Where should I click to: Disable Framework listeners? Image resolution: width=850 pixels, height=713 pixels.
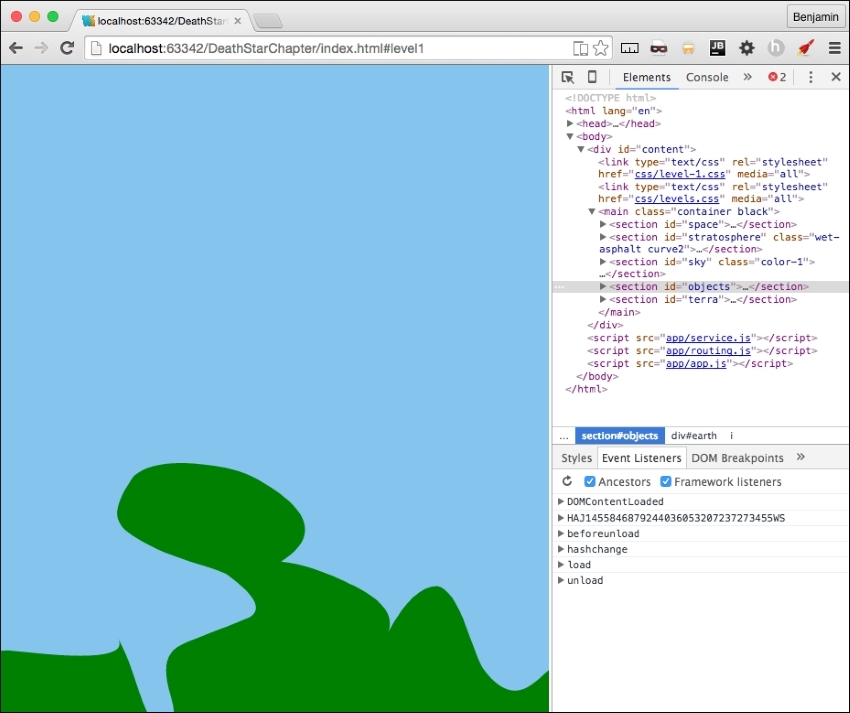665,481
